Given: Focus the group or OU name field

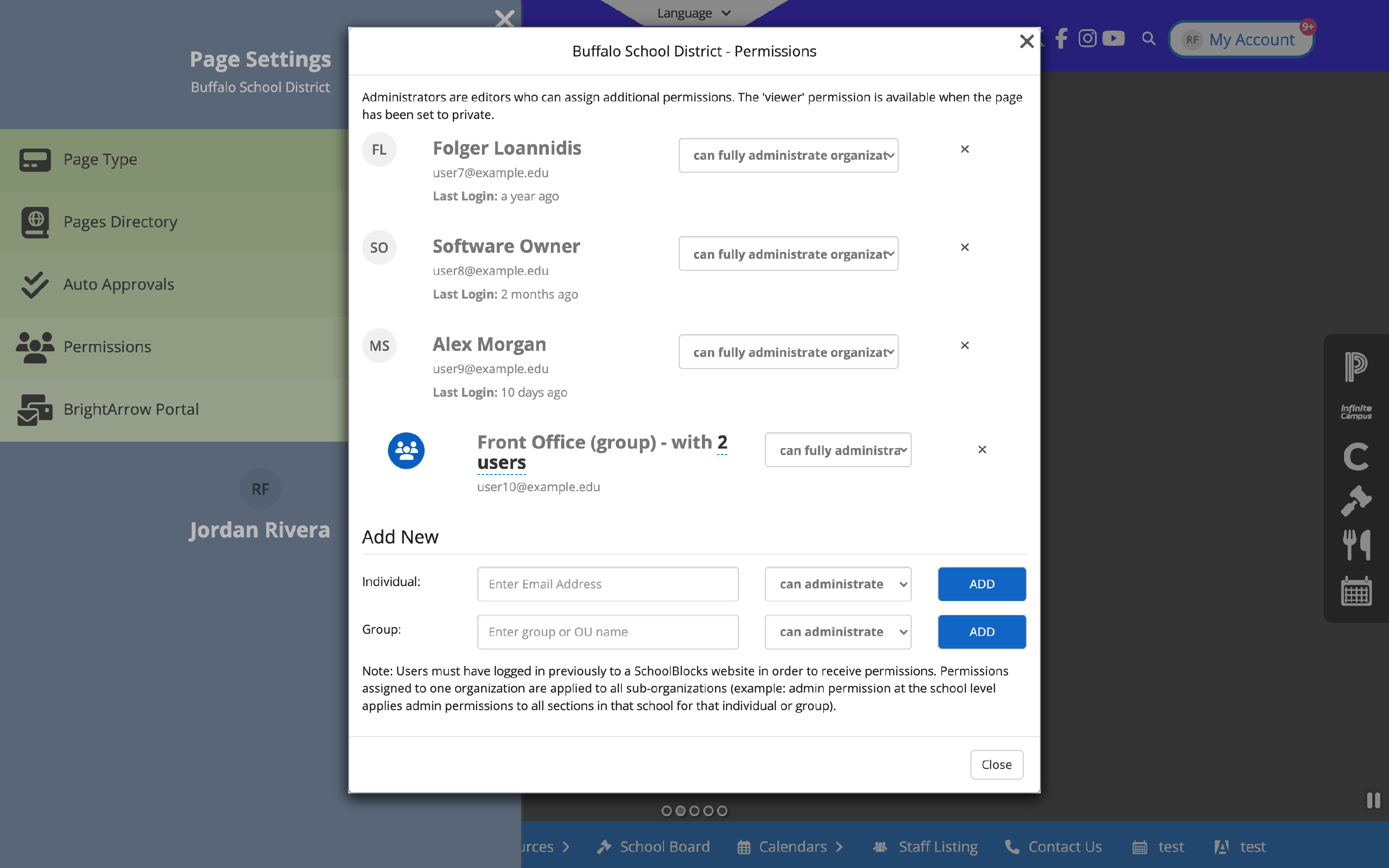Looking at the screenshot, I should pos(608,632).
